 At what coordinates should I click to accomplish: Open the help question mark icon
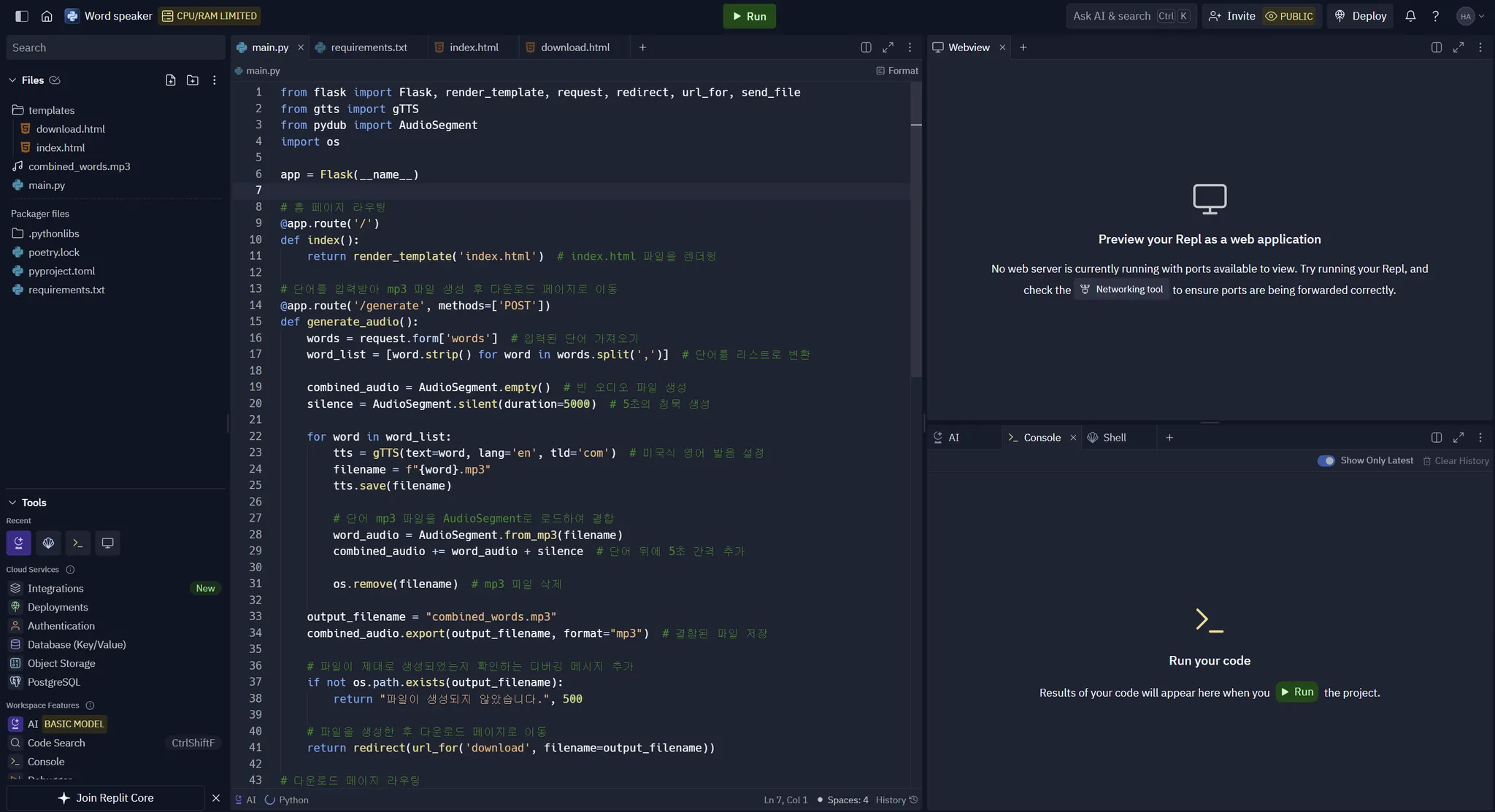(1435, 16)
